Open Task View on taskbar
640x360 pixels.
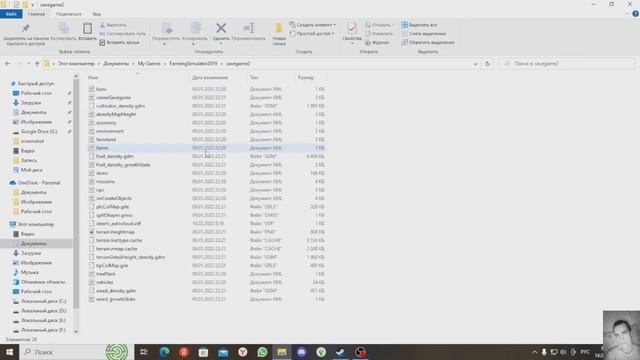144,352
